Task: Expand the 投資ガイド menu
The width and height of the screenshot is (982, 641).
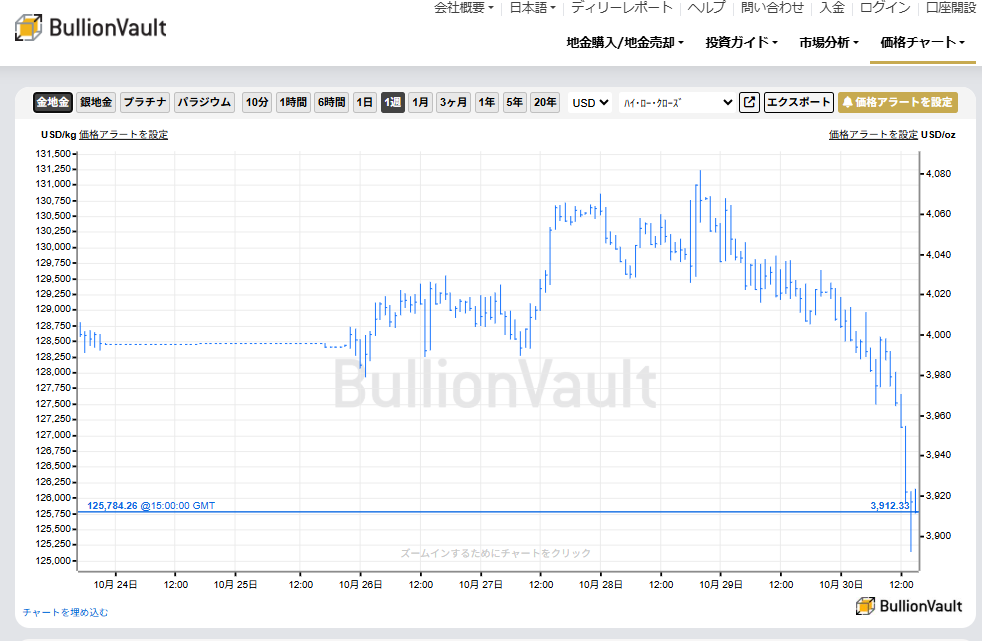Action: pyautogui.click(x=742, y=43)
